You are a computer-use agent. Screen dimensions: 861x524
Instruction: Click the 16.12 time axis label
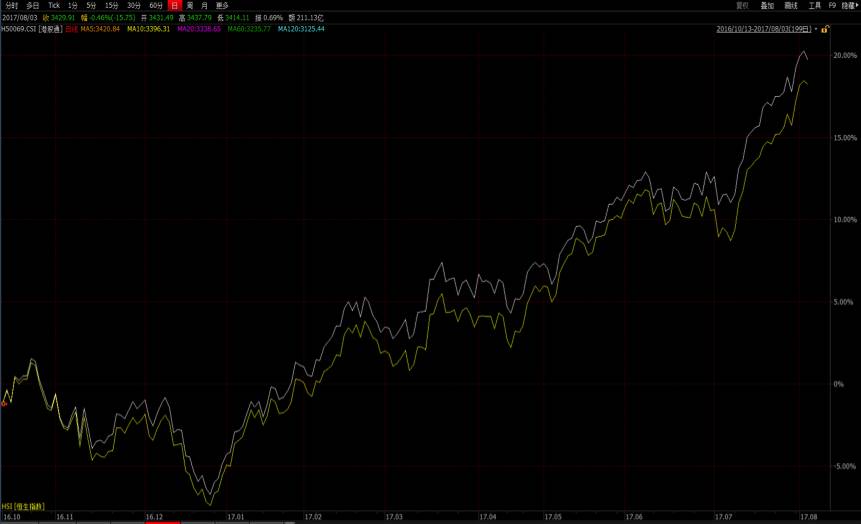[x=154, y=517]
